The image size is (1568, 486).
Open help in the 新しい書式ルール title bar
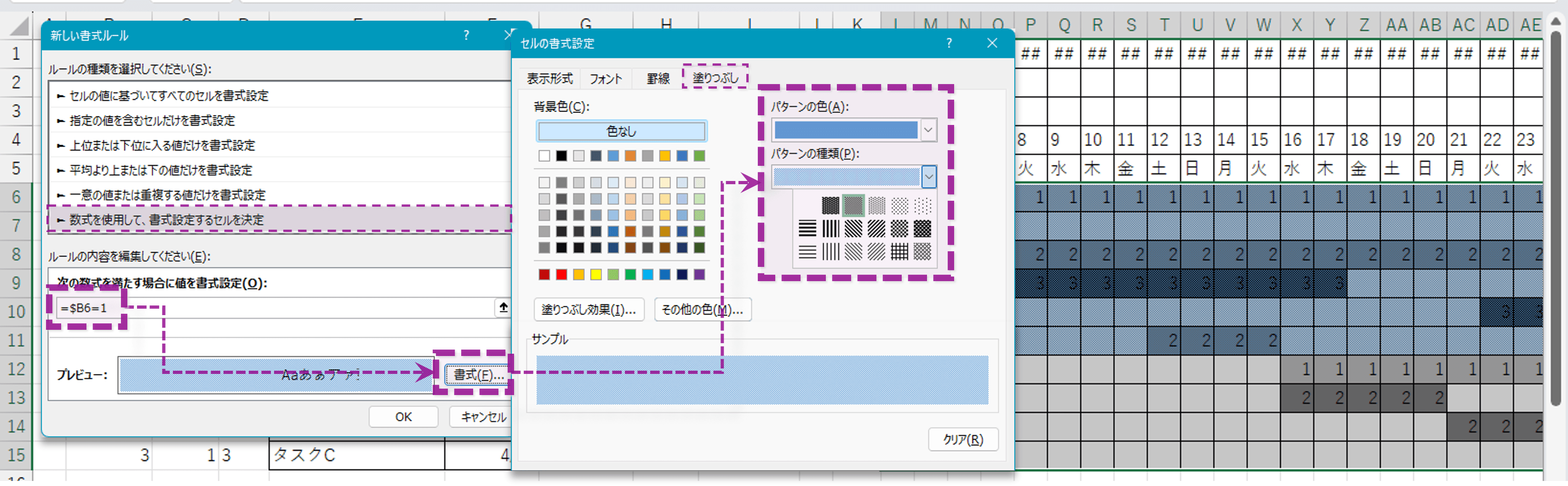tap(466, 35)
